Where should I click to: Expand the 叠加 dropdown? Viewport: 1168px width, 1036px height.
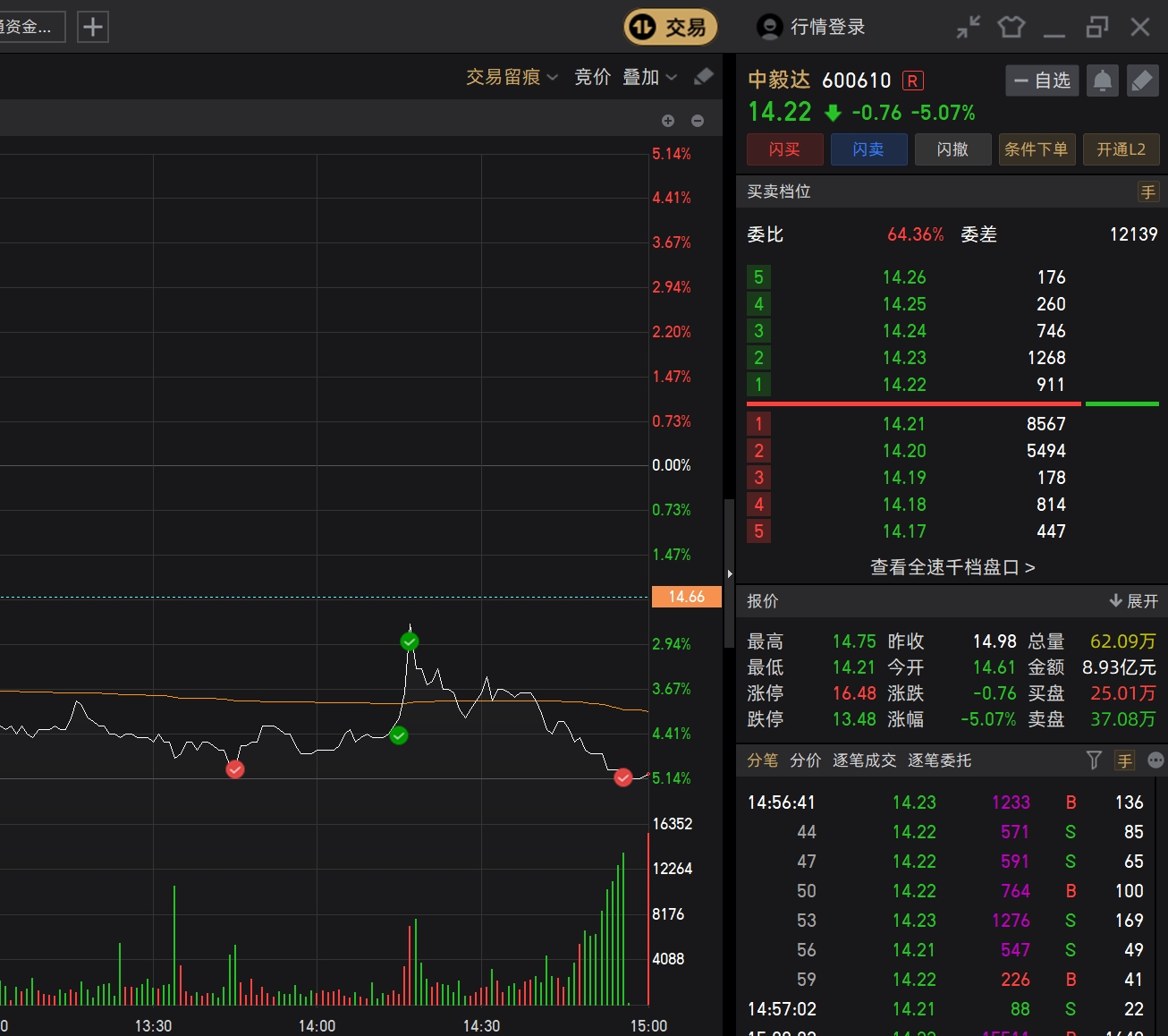[x=650, y=77]
